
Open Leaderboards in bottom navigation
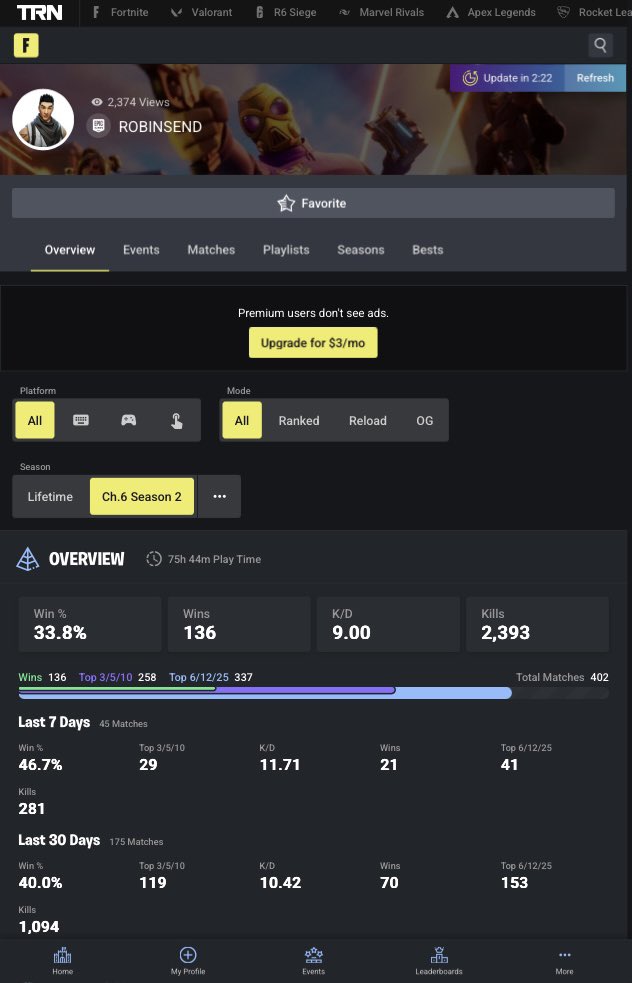coord(439,961)
